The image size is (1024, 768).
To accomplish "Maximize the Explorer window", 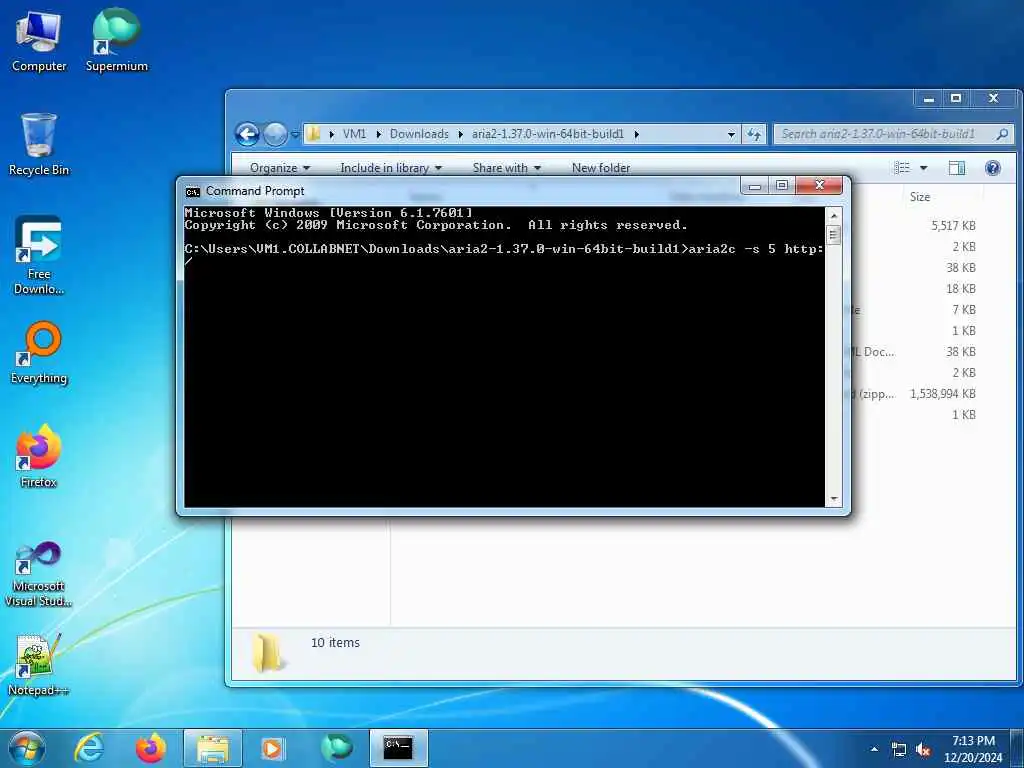I will 956,99.
